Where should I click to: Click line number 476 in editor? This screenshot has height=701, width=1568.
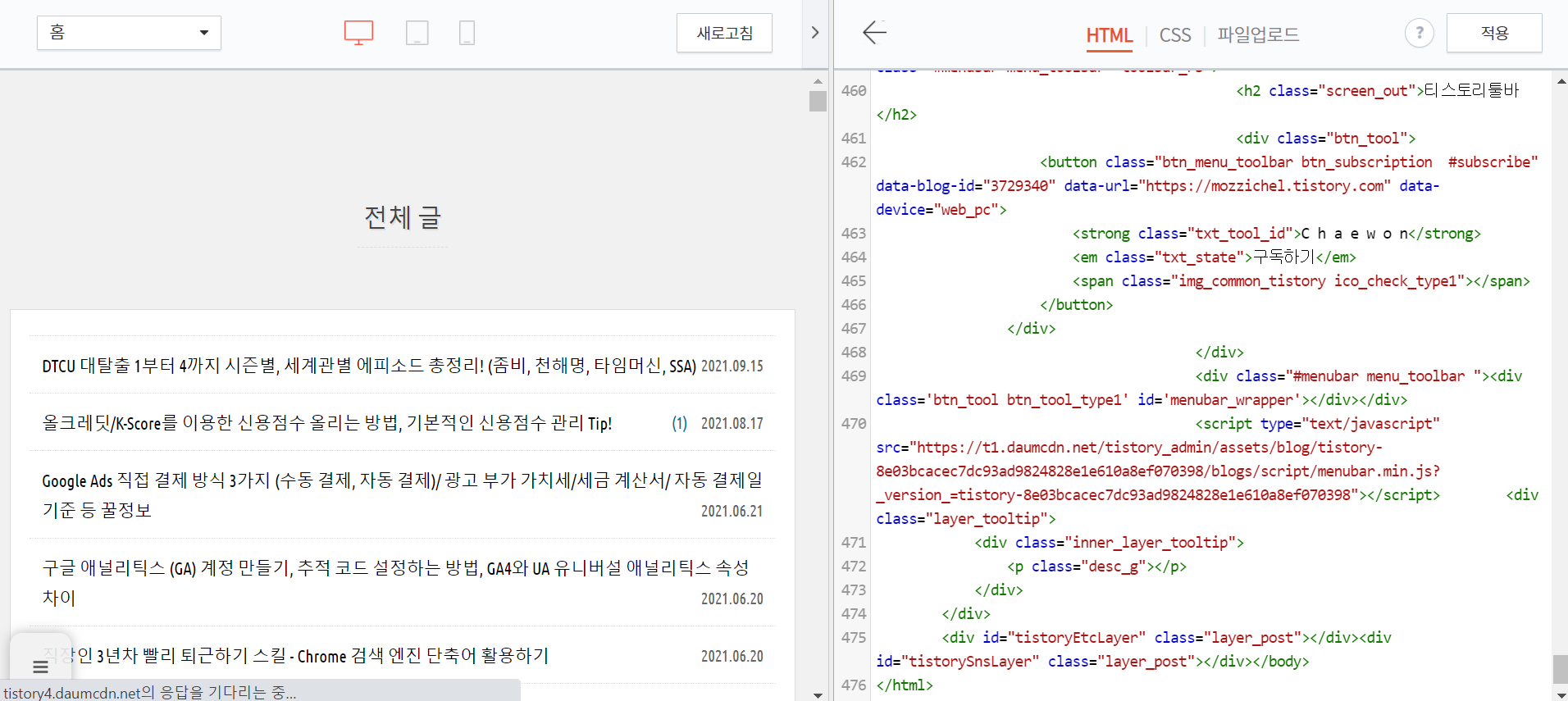(x=854, y=685)
